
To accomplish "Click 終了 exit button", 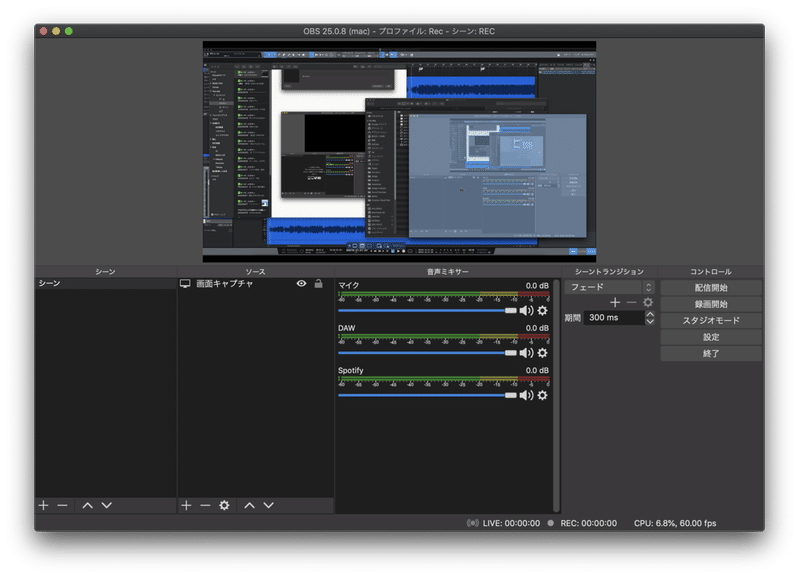I will tap(711, 353).
